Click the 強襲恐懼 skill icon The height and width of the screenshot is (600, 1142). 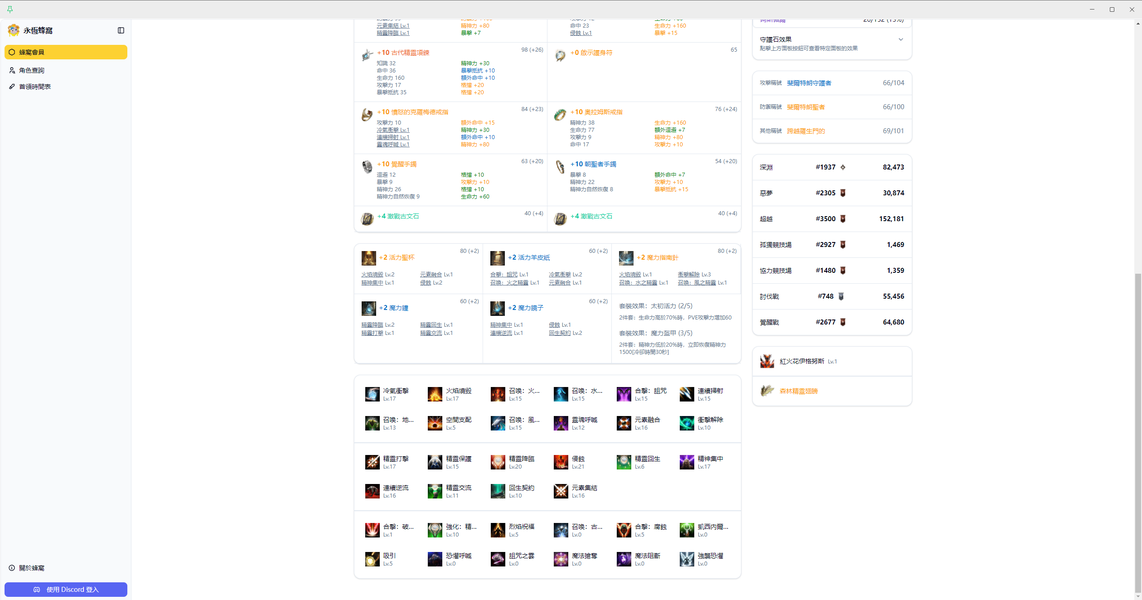click(687, 559)
